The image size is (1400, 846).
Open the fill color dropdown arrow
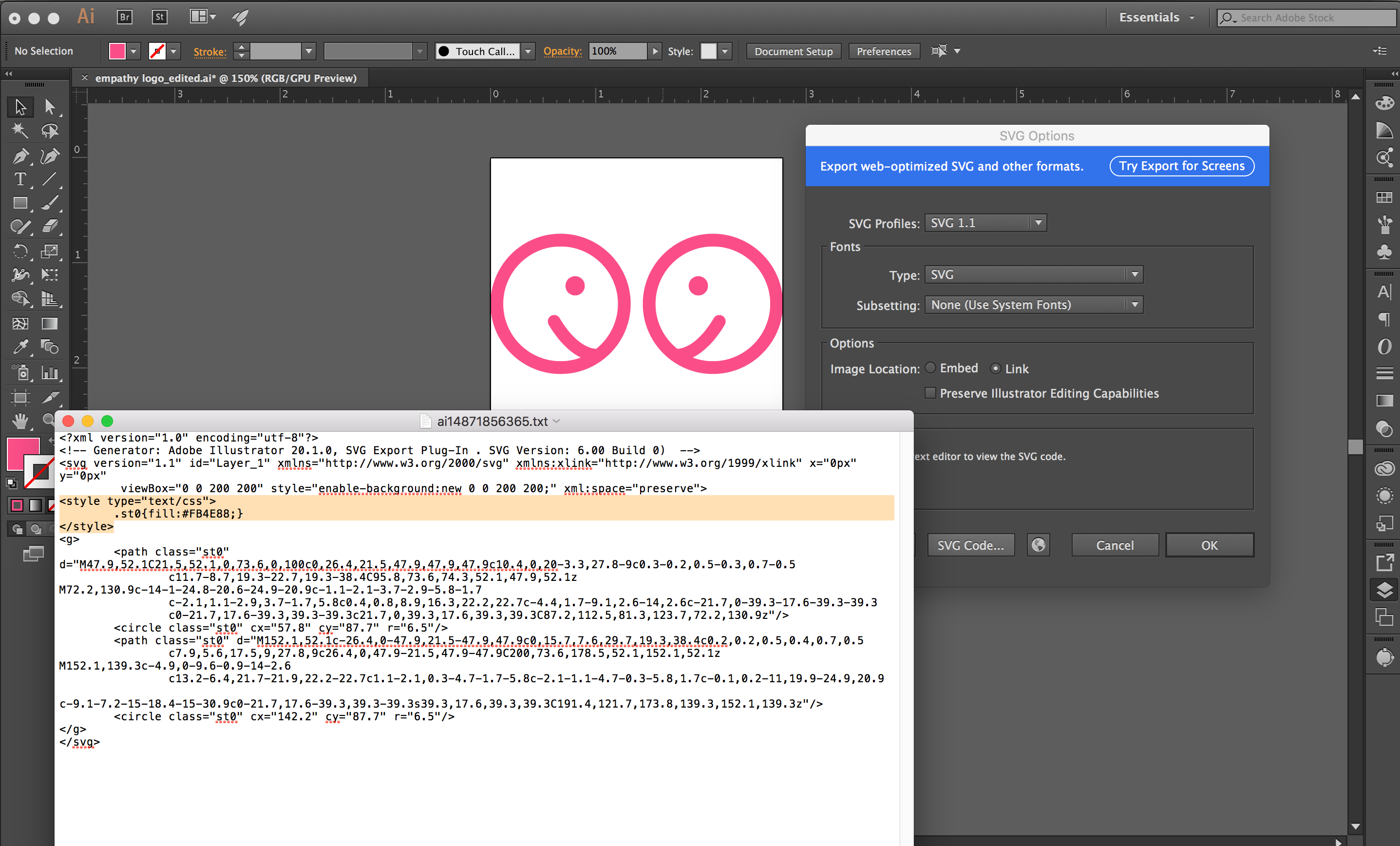[133, 51]
